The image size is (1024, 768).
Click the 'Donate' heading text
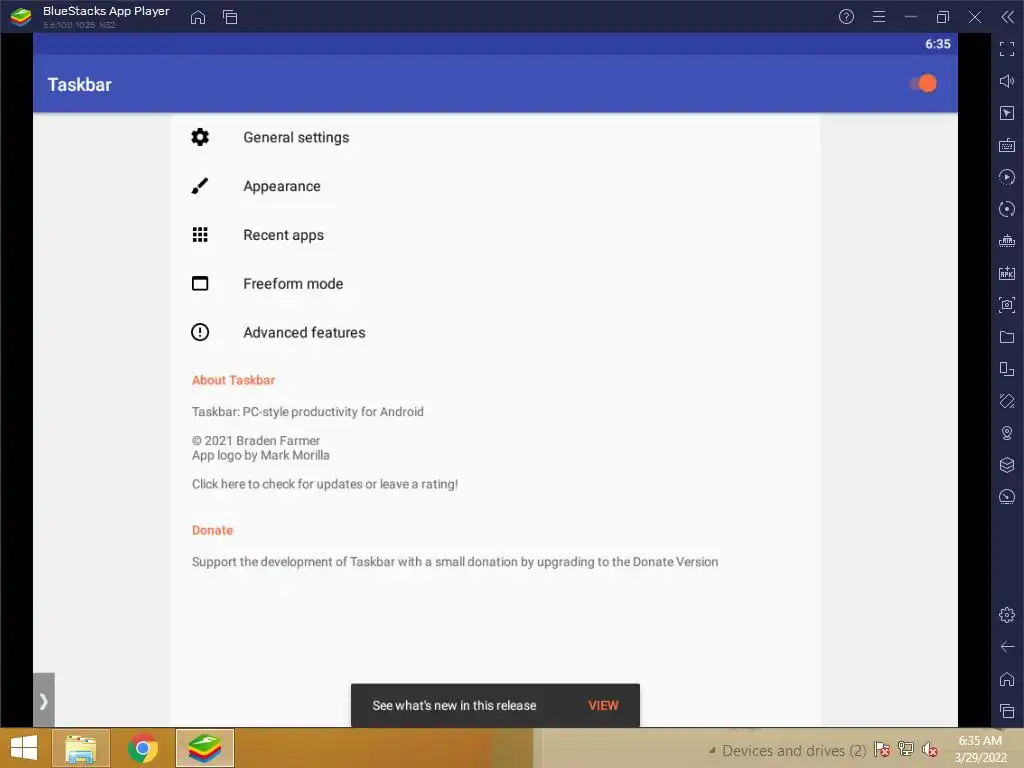click(x=212, y=530)
